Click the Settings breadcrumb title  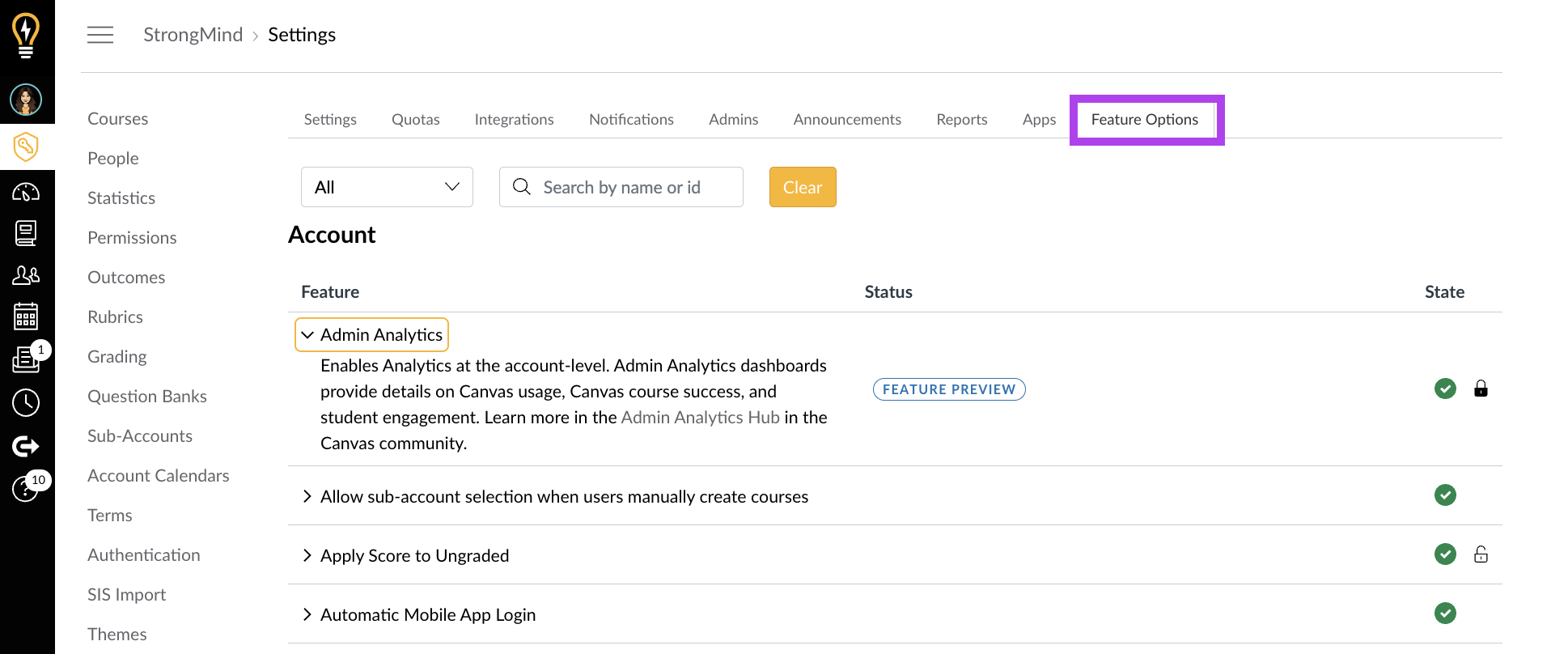302,35
